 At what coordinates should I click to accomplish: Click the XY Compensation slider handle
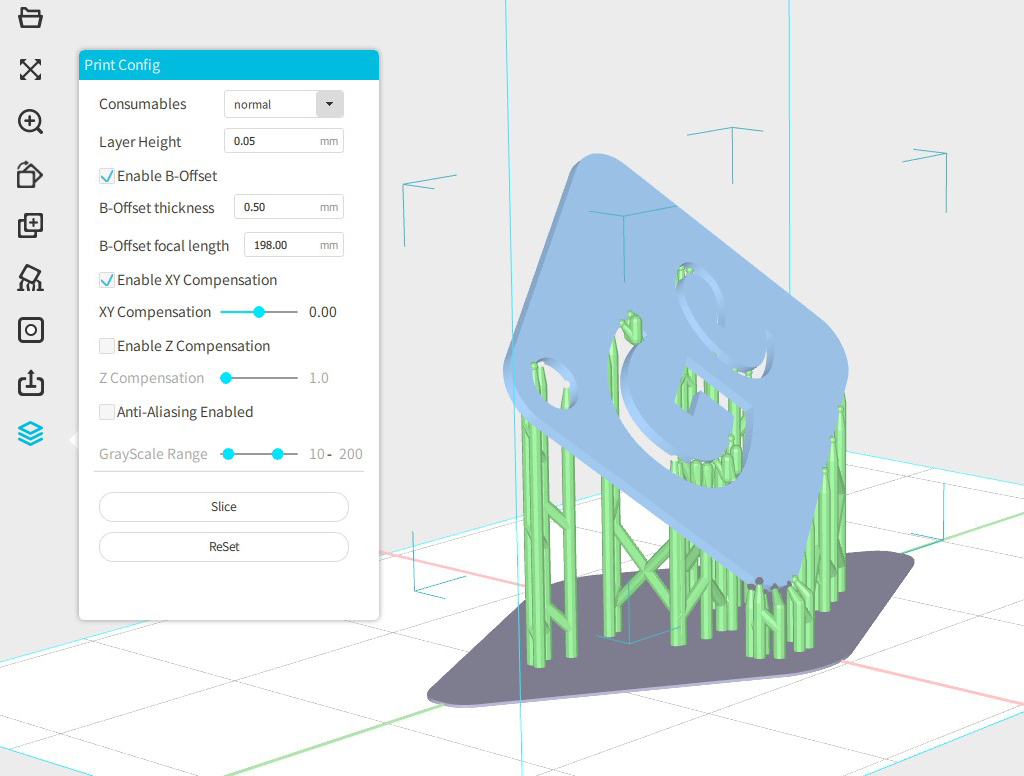point(259,312)
